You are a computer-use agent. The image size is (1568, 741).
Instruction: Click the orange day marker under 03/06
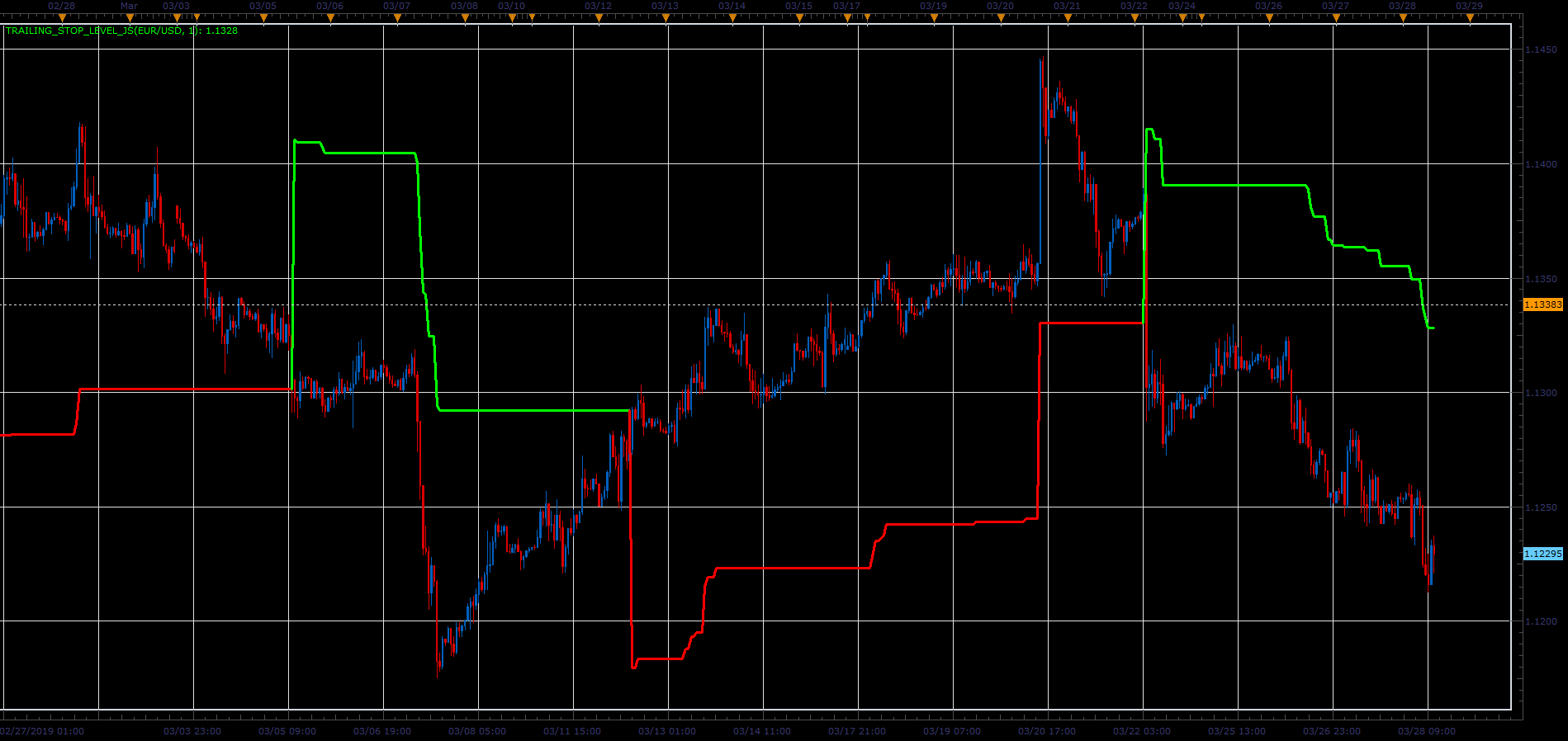point(330,17)
